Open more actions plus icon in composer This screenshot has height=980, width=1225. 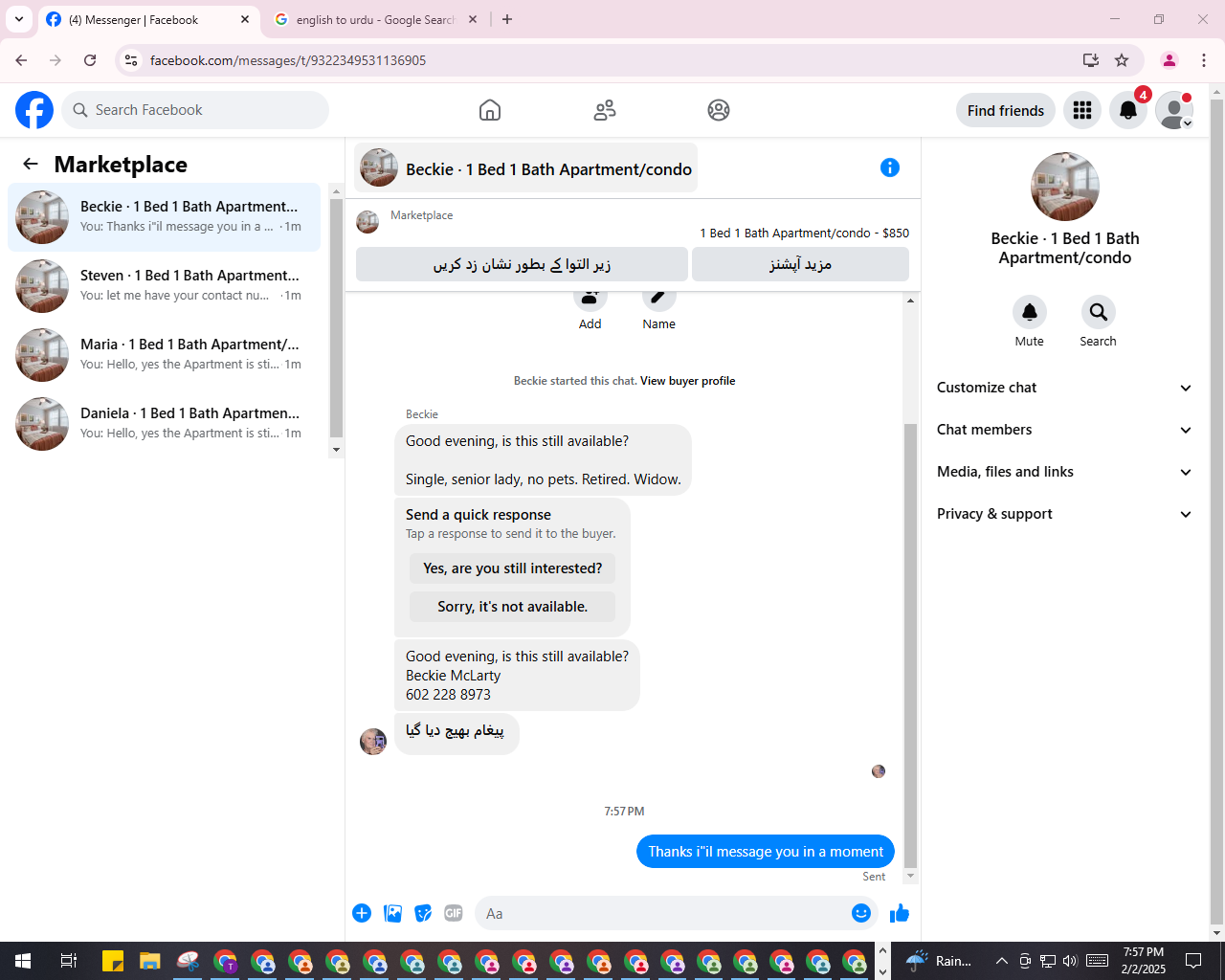pos(362,913)
